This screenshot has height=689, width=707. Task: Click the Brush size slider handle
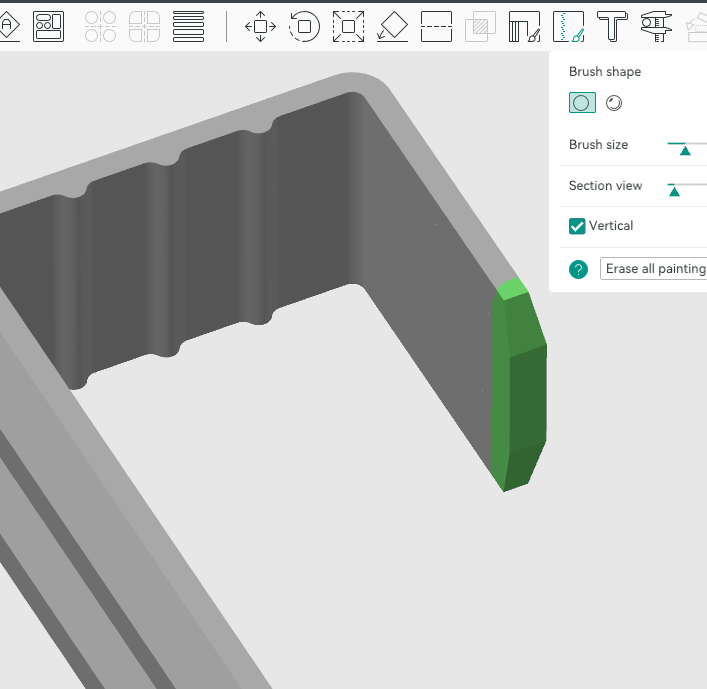[x=685, y=150]
